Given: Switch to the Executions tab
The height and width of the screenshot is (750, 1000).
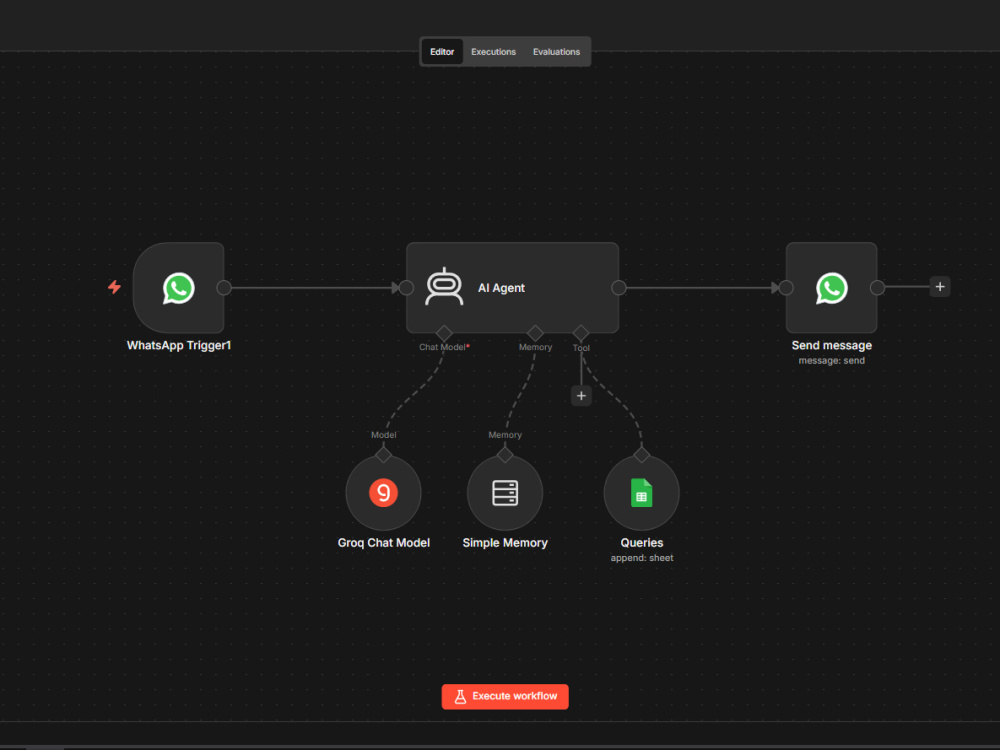Looking at the screenshot, I should pyautogui.click(x=493, y=52).
